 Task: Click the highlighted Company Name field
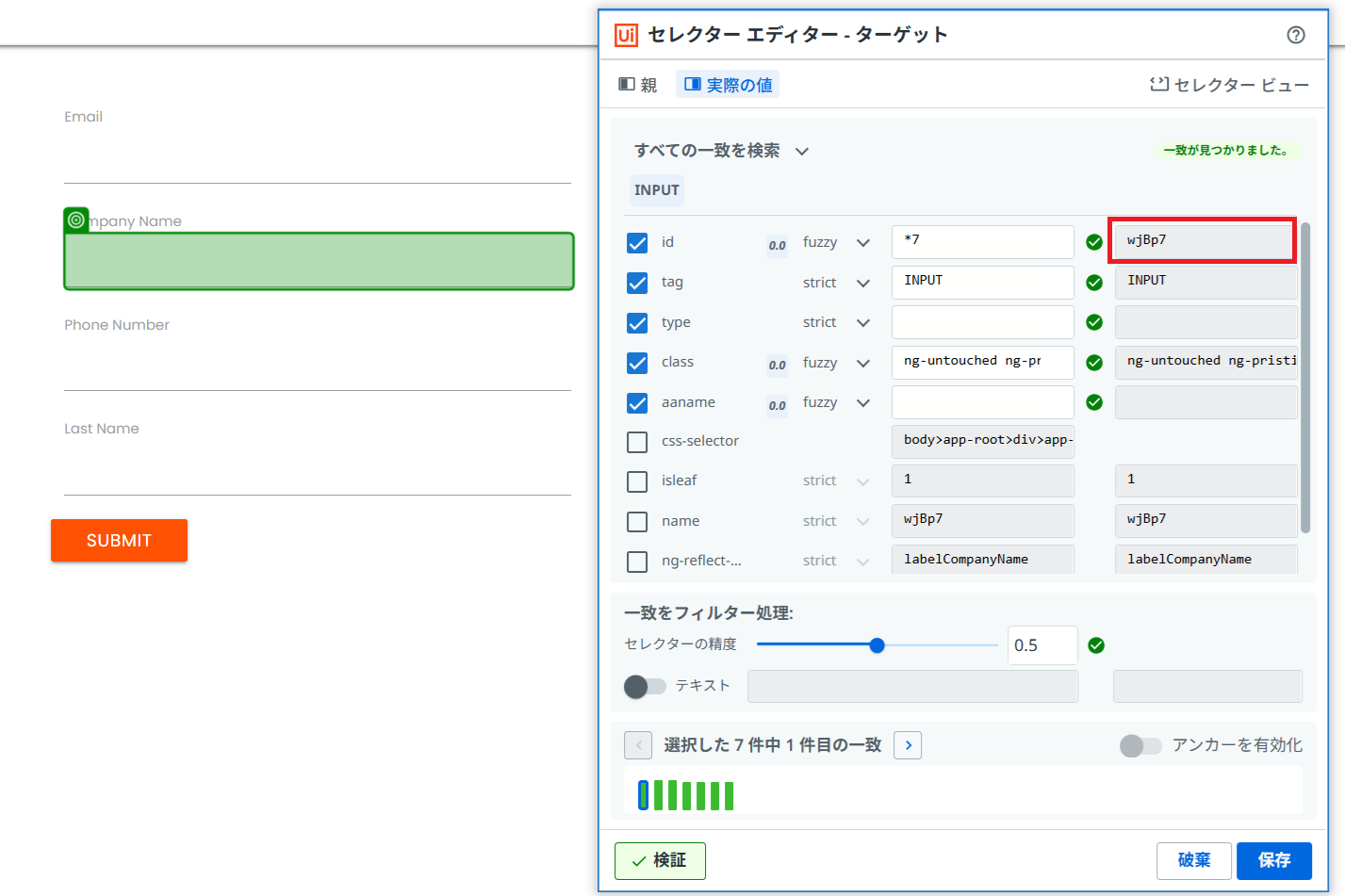pyautogui.click(x=319, y=261)
